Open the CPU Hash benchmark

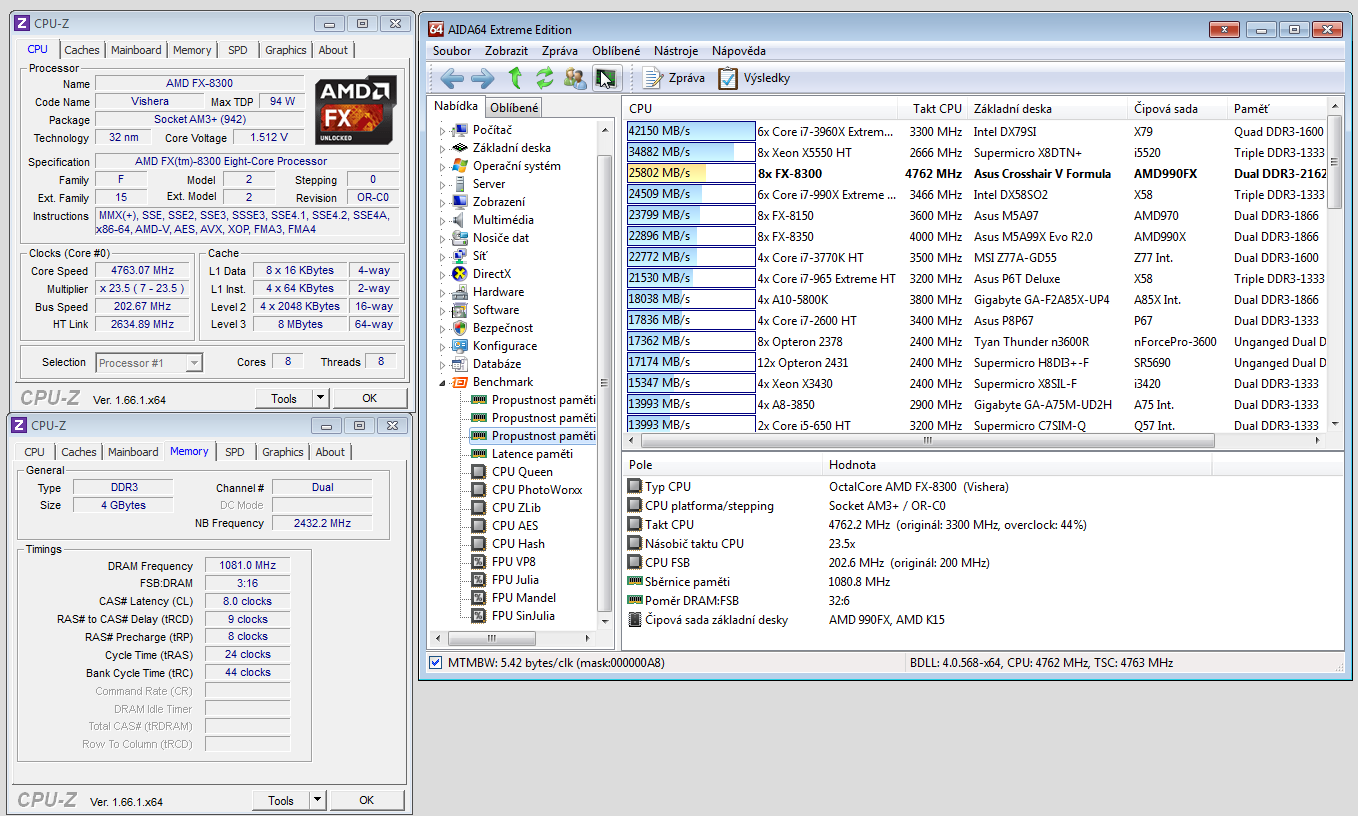click(518, 544)
